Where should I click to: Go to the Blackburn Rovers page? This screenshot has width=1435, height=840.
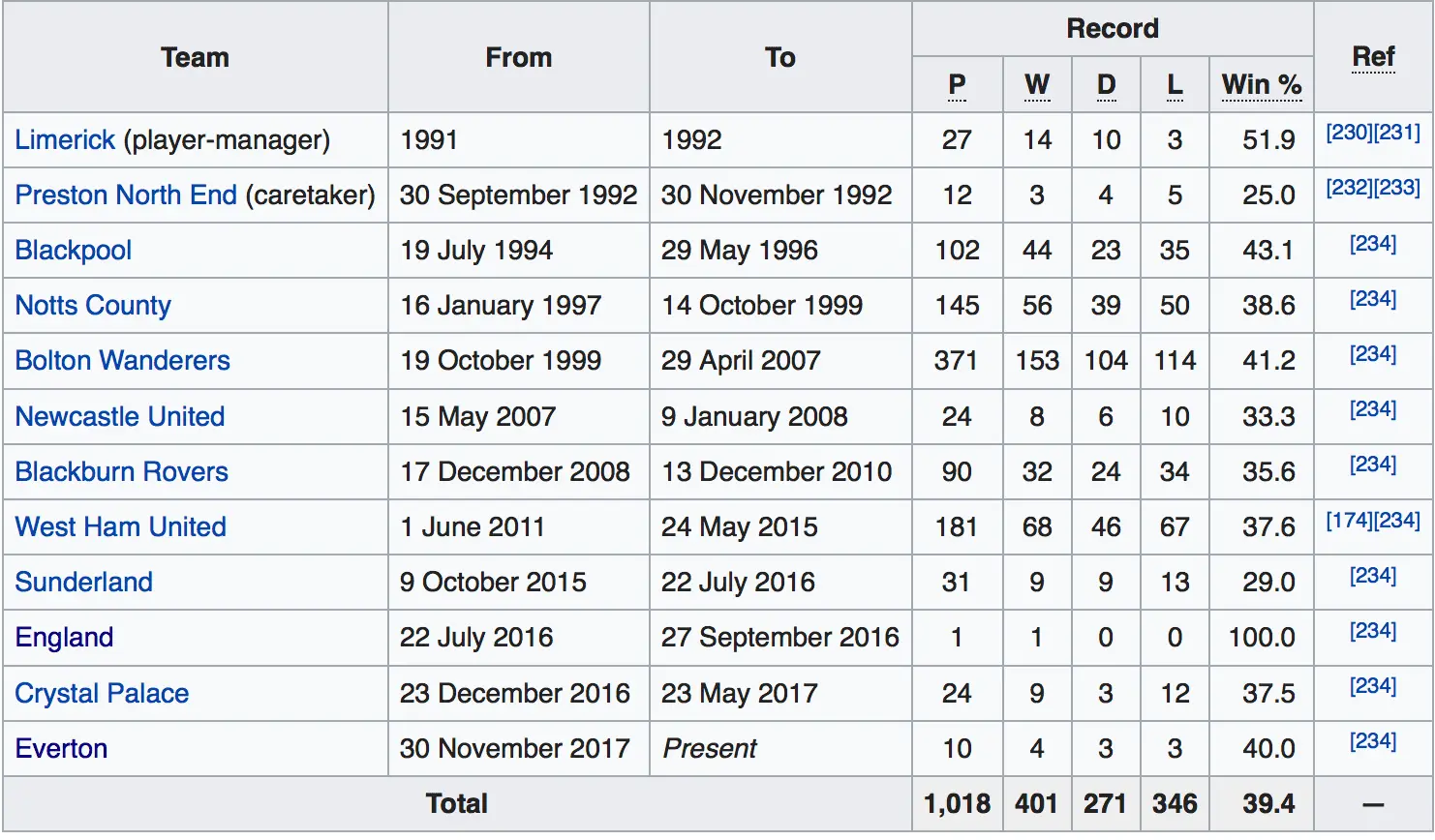122,472
